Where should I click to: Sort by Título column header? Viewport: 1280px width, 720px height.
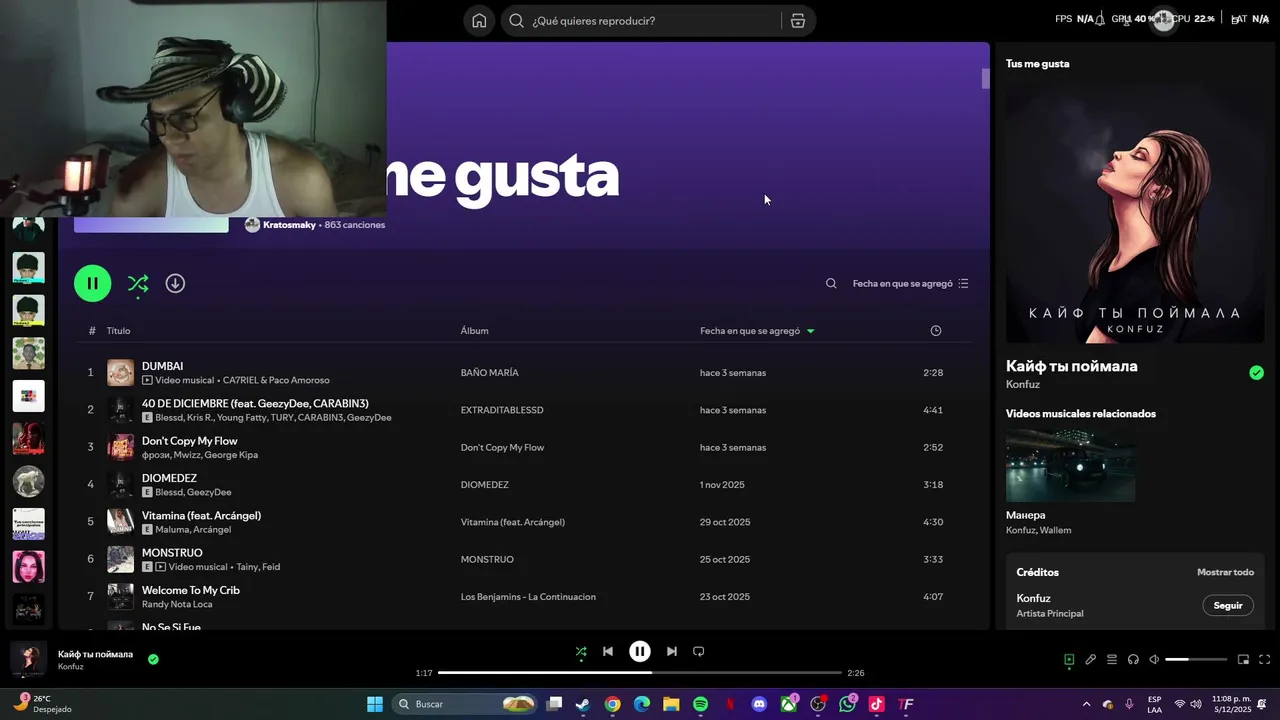[119, 331]
